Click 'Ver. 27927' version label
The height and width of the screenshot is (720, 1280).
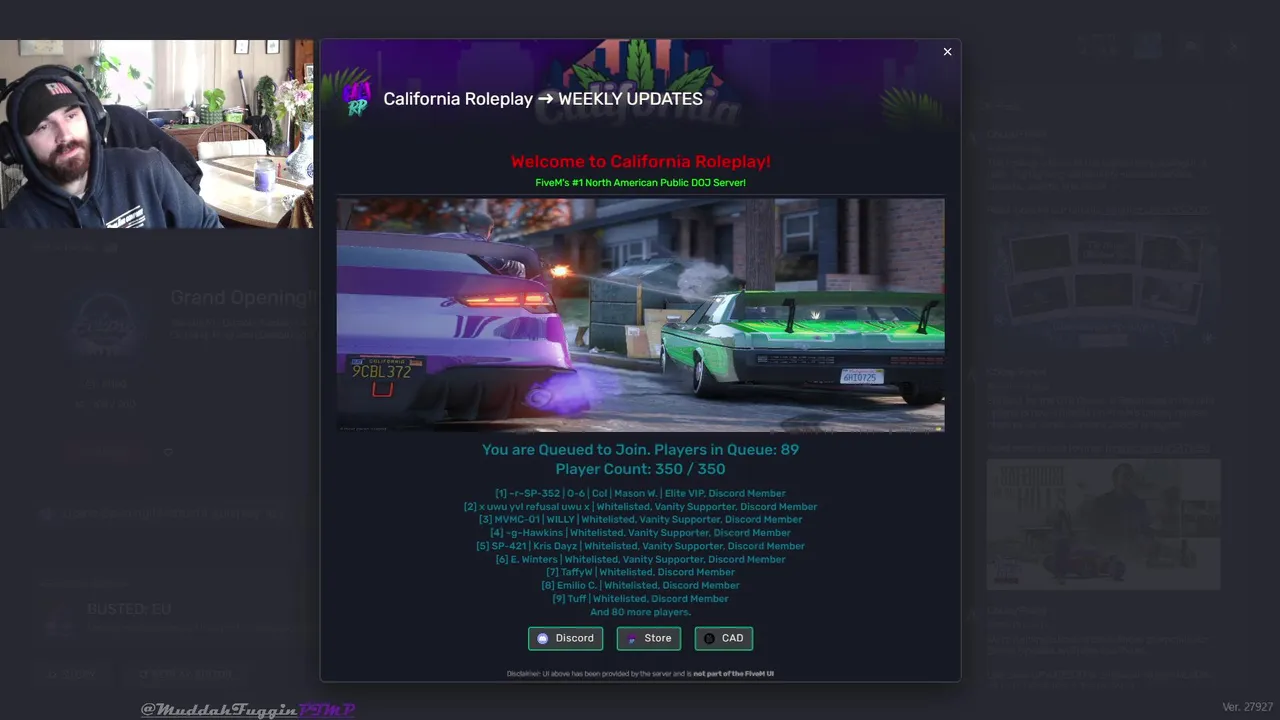1247,707
